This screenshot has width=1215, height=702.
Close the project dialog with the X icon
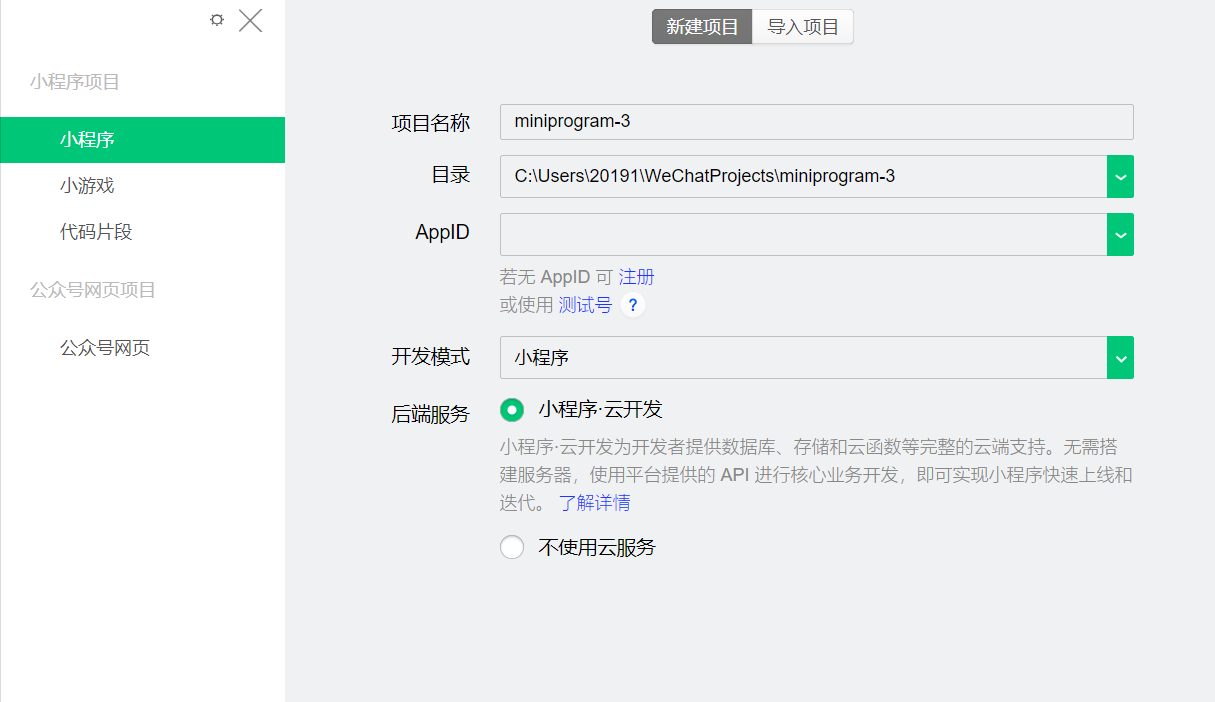250,20
